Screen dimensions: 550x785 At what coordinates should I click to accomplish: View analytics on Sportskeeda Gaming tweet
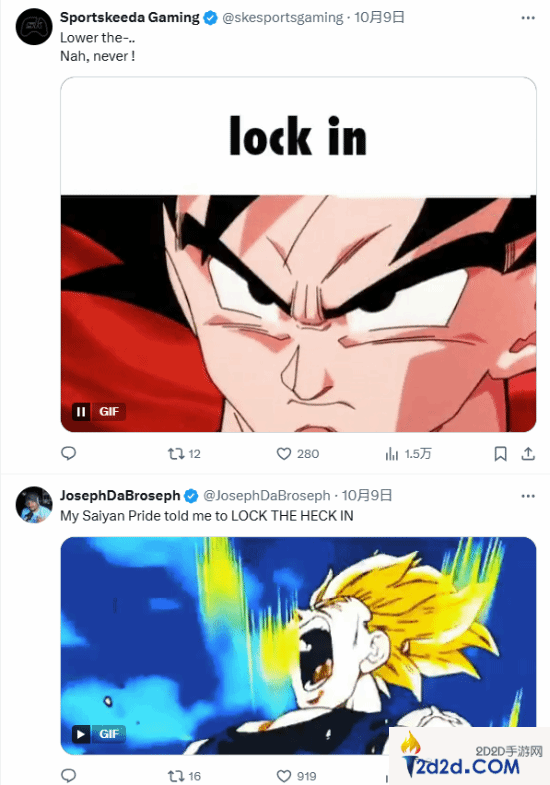click(x=408, y=454)
